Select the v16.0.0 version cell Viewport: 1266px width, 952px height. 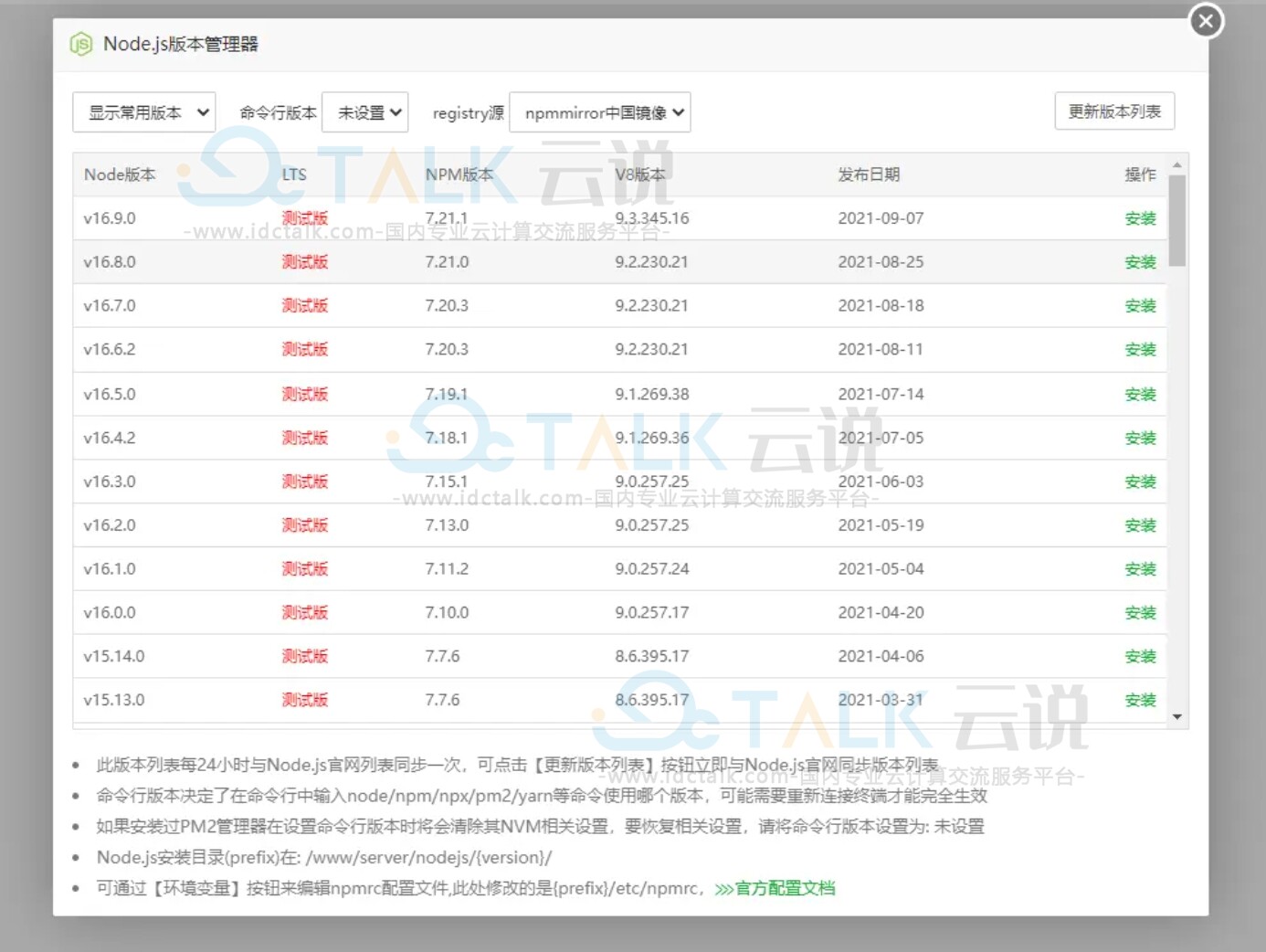click(110, 613)
